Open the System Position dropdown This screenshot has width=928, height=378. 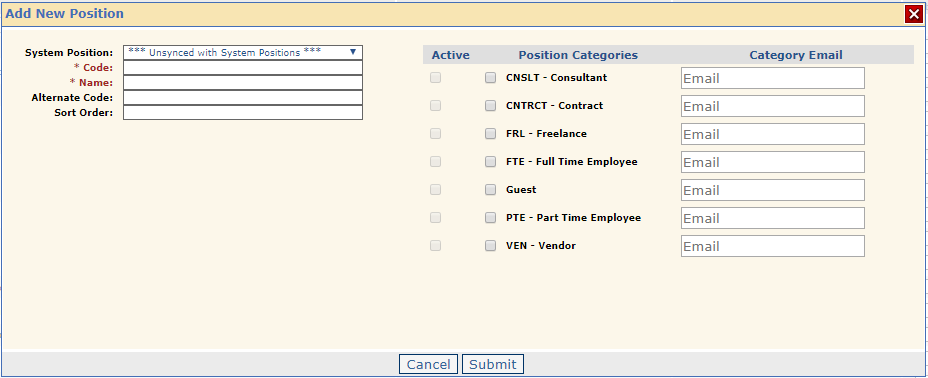(x=243, y=53)
